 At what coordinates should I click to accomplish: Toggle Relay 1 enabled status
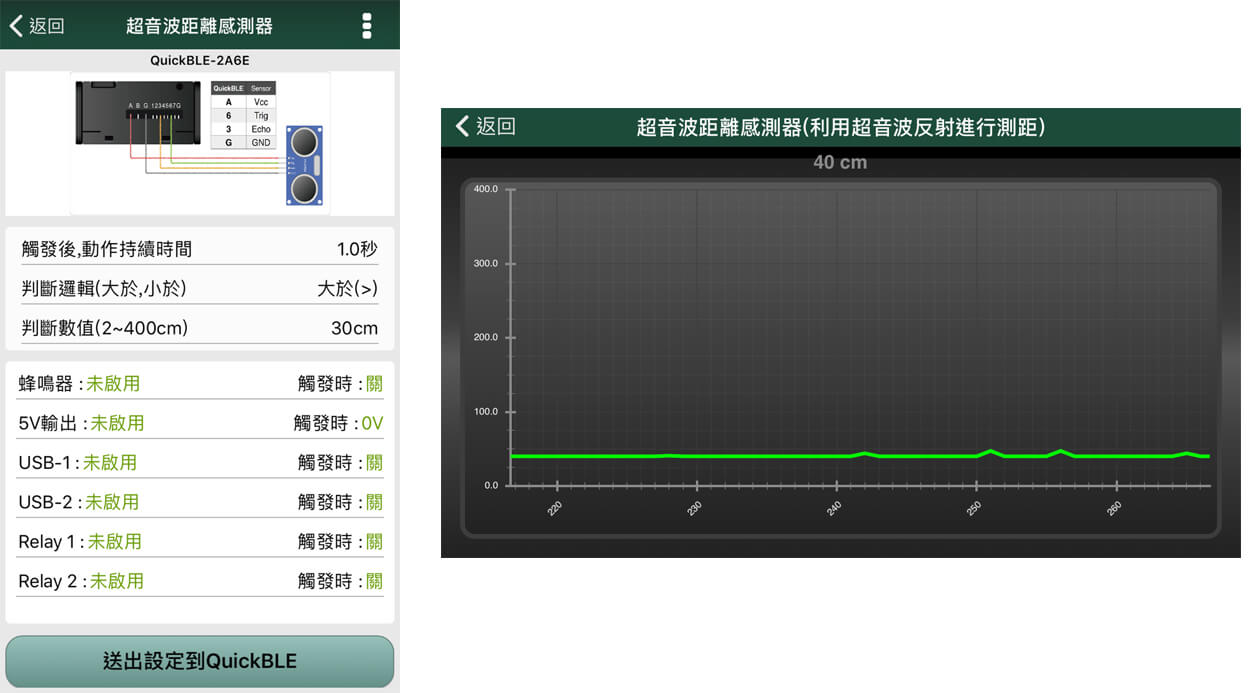115,542
